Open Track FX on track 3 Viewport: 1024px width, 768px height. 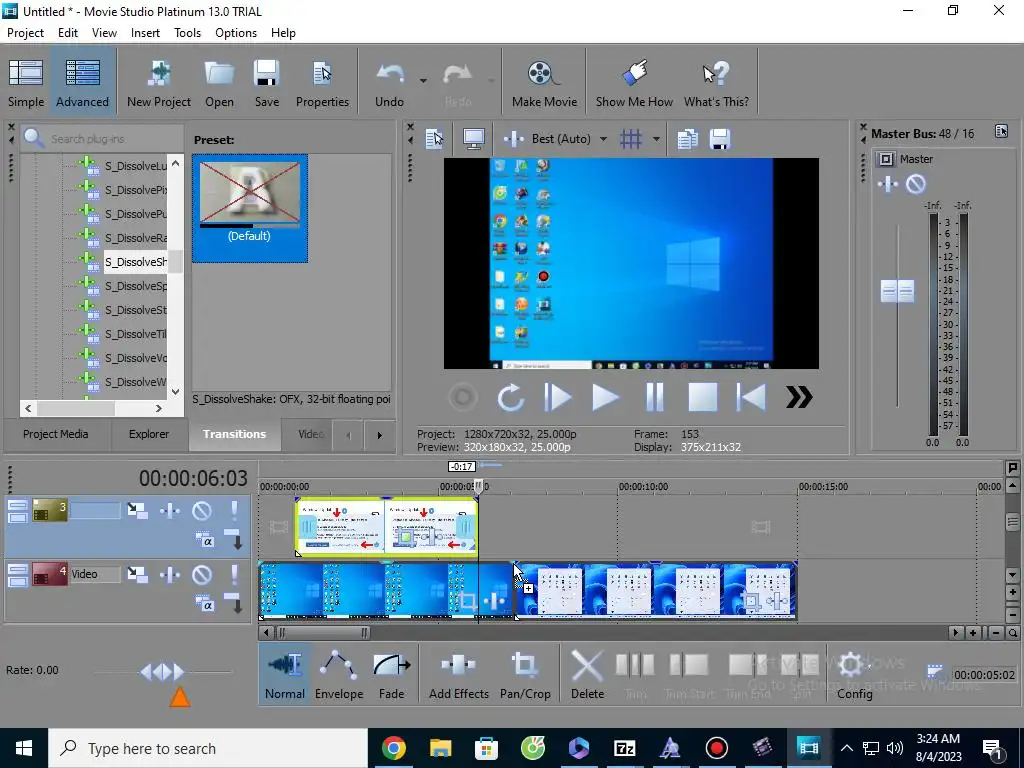(170, 510)
